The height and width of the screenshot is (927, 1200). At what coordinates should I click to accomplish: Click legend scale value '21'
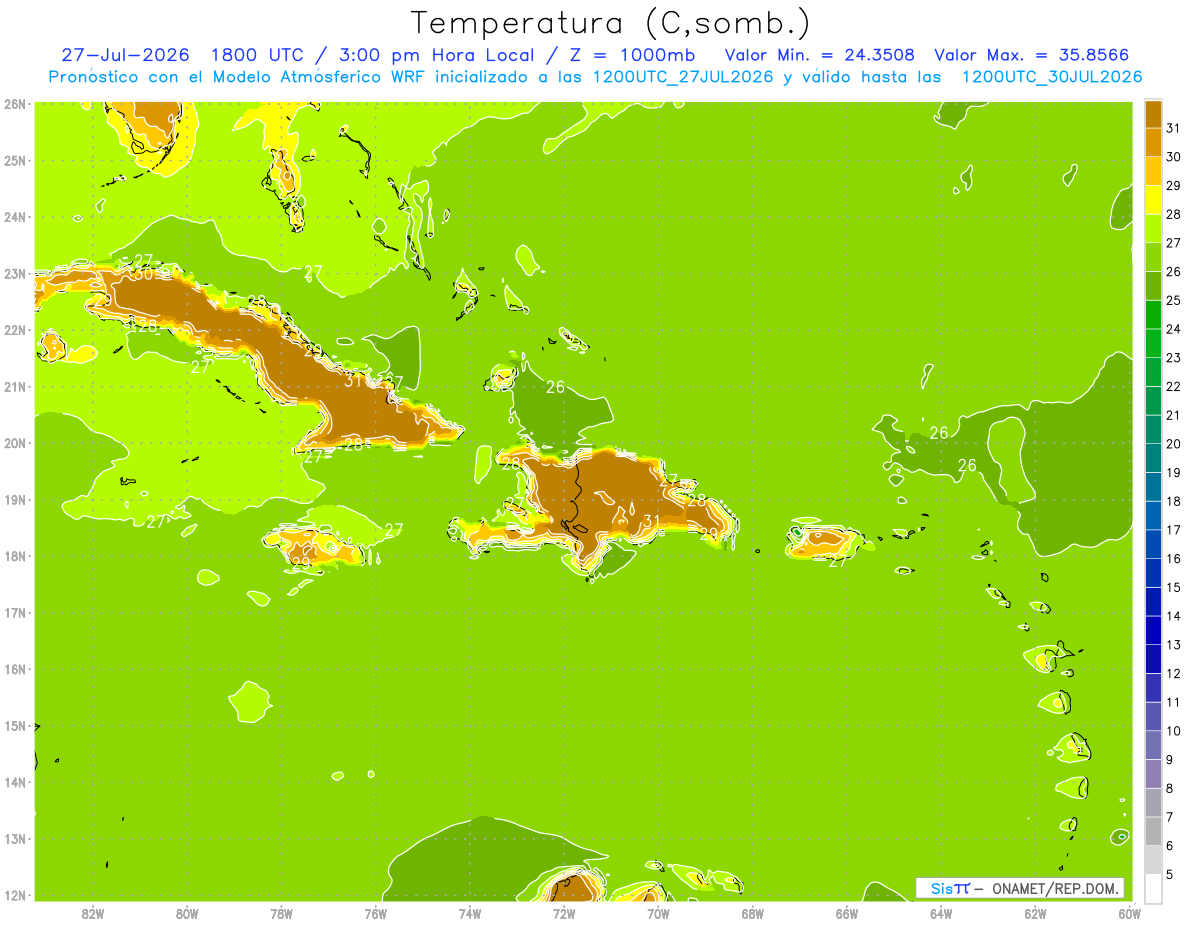point(1173,415)
